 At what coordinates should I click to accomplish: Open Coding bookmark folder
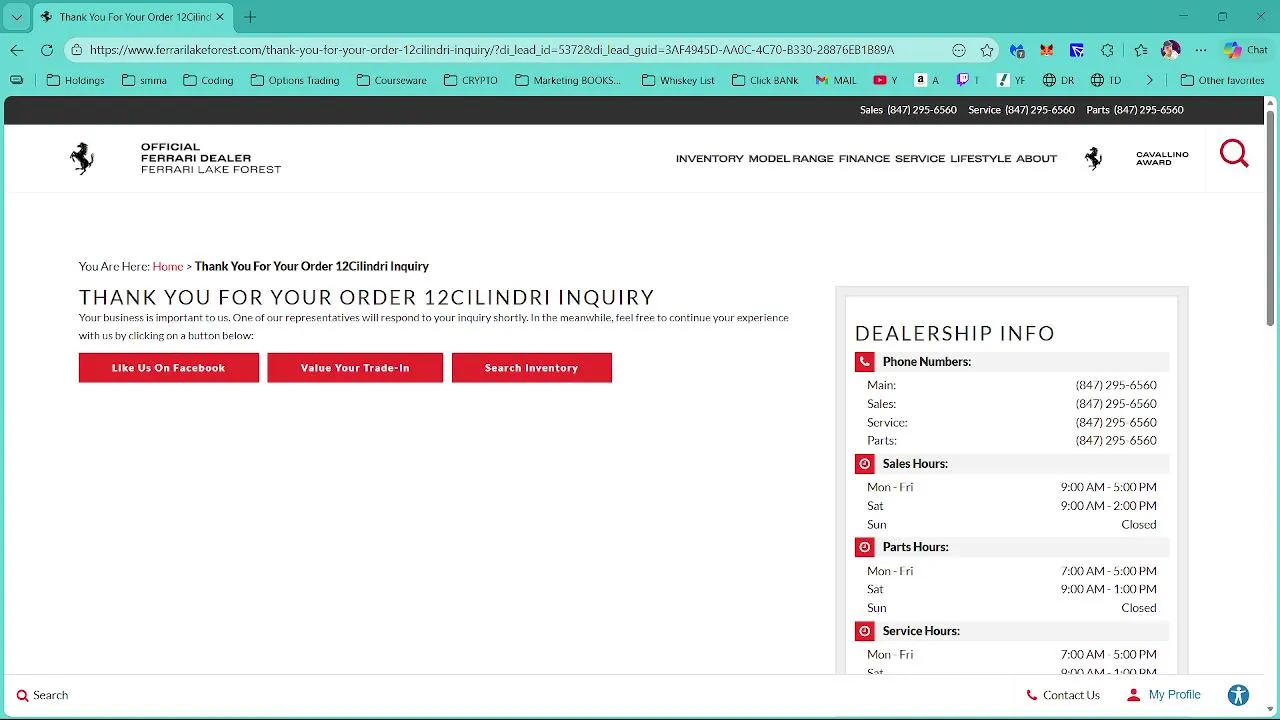208,80
